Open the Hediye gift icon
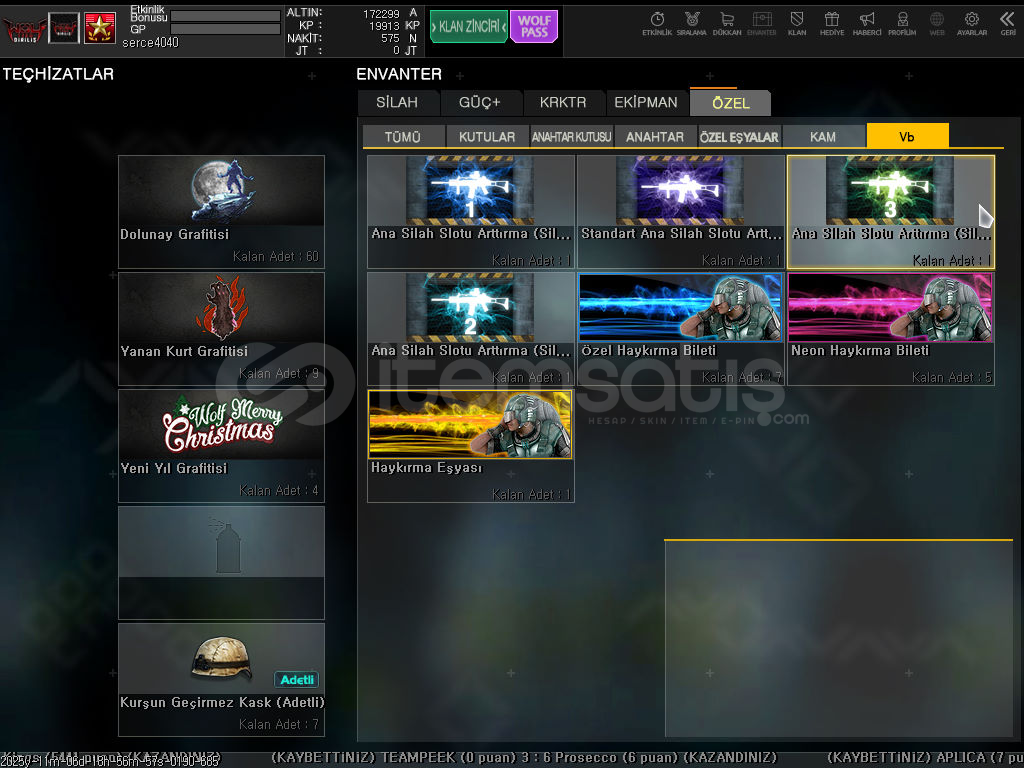The height and width of the screenshot is (768, 1024). (x=831, y=23)
